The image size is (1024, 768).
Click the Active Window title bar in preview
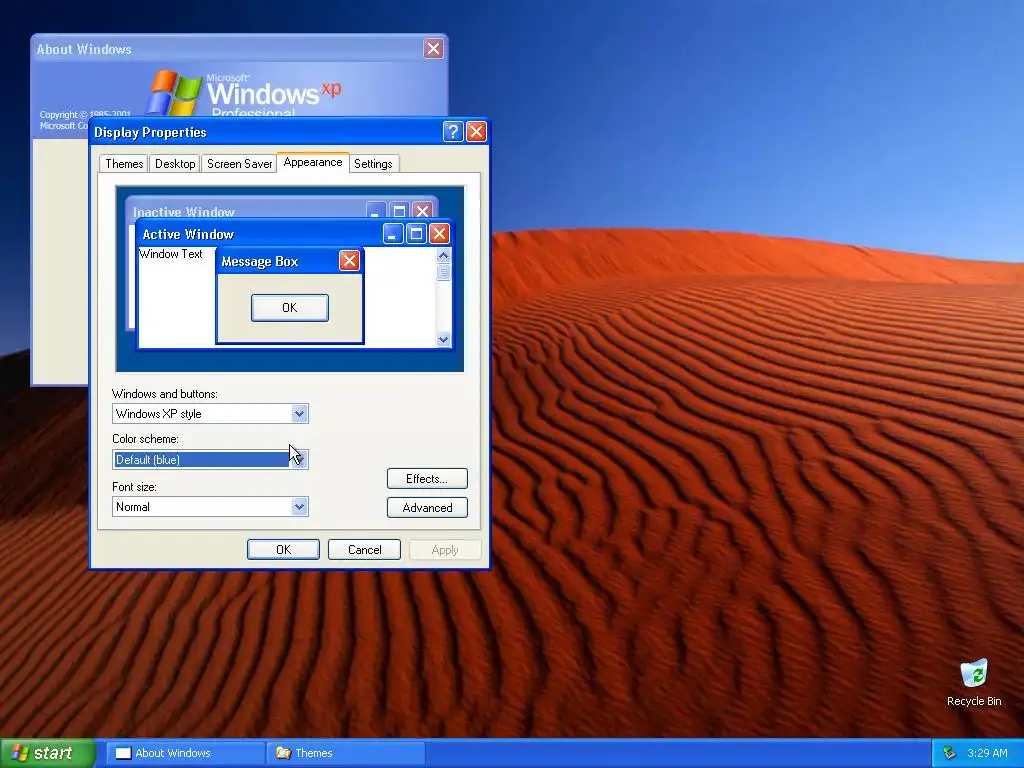tap(294, 234)
